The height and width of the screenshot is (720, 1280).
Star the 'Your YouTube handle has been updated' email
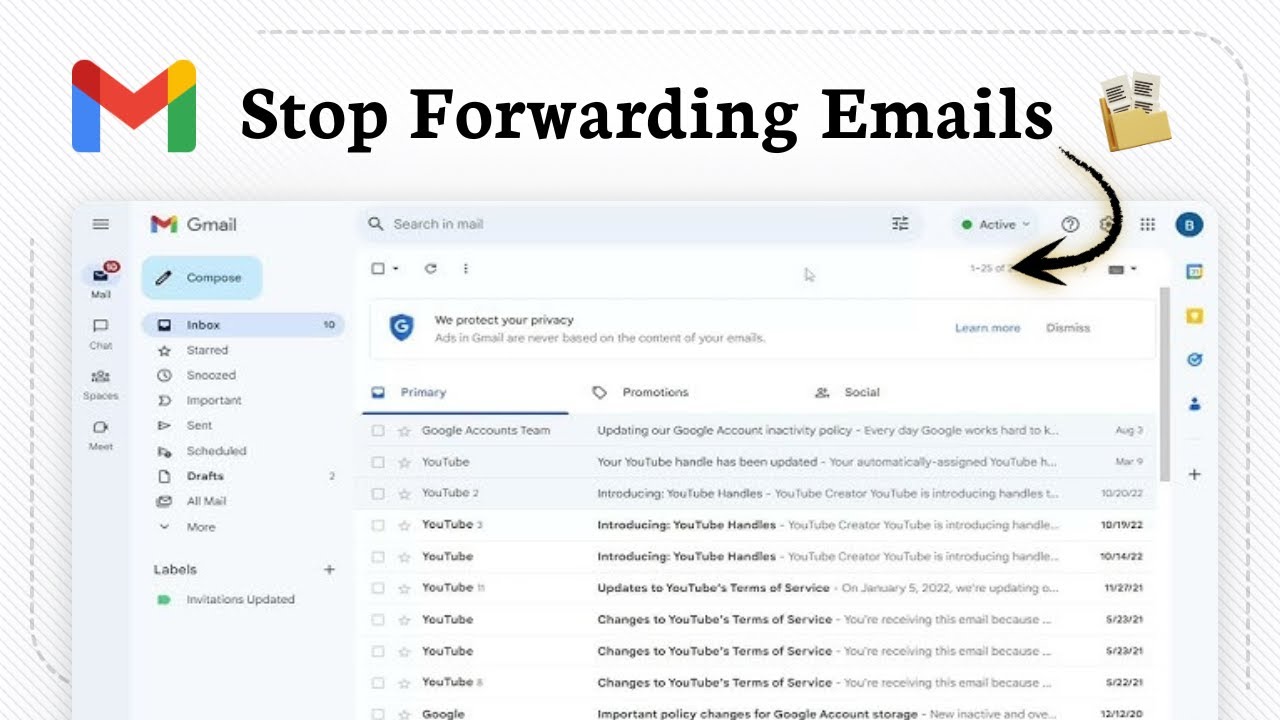point(404,462)
